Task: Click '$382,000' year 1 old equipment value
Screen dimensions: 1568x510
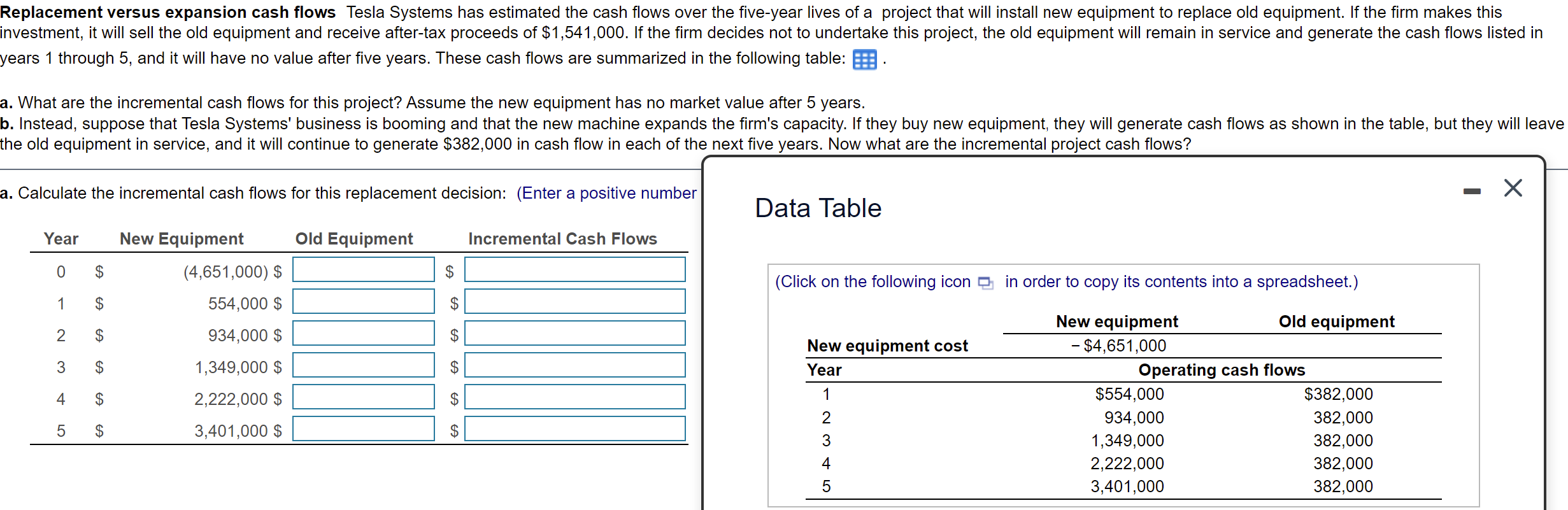Action: point(1338,394)
